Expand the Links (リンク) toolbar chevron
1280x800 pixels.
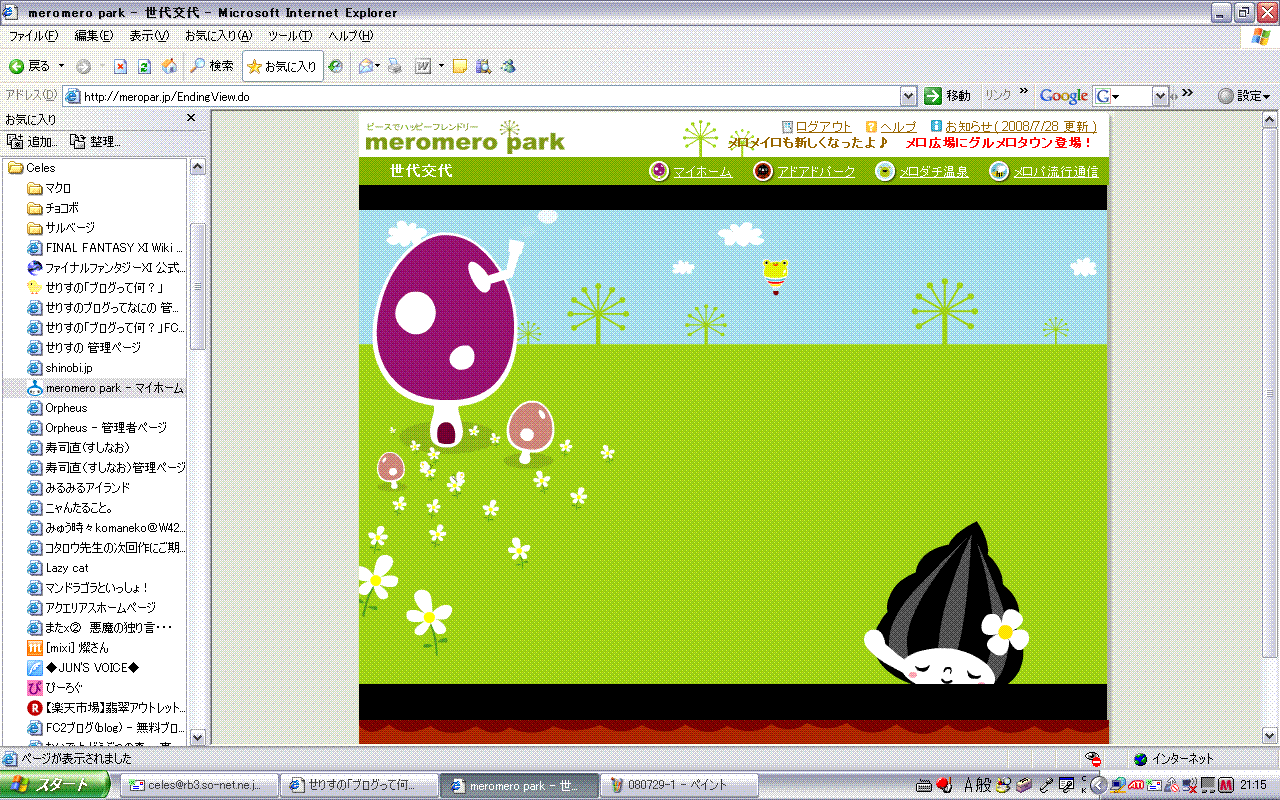click(x=1023, y=92)
